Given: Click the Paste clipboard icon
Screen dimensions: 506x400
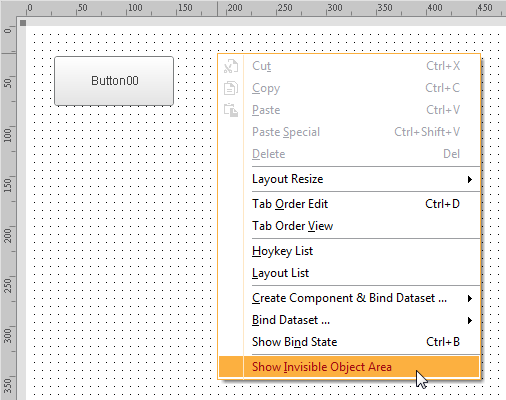Looking at the screenshot, I should [x=231, y=110].
